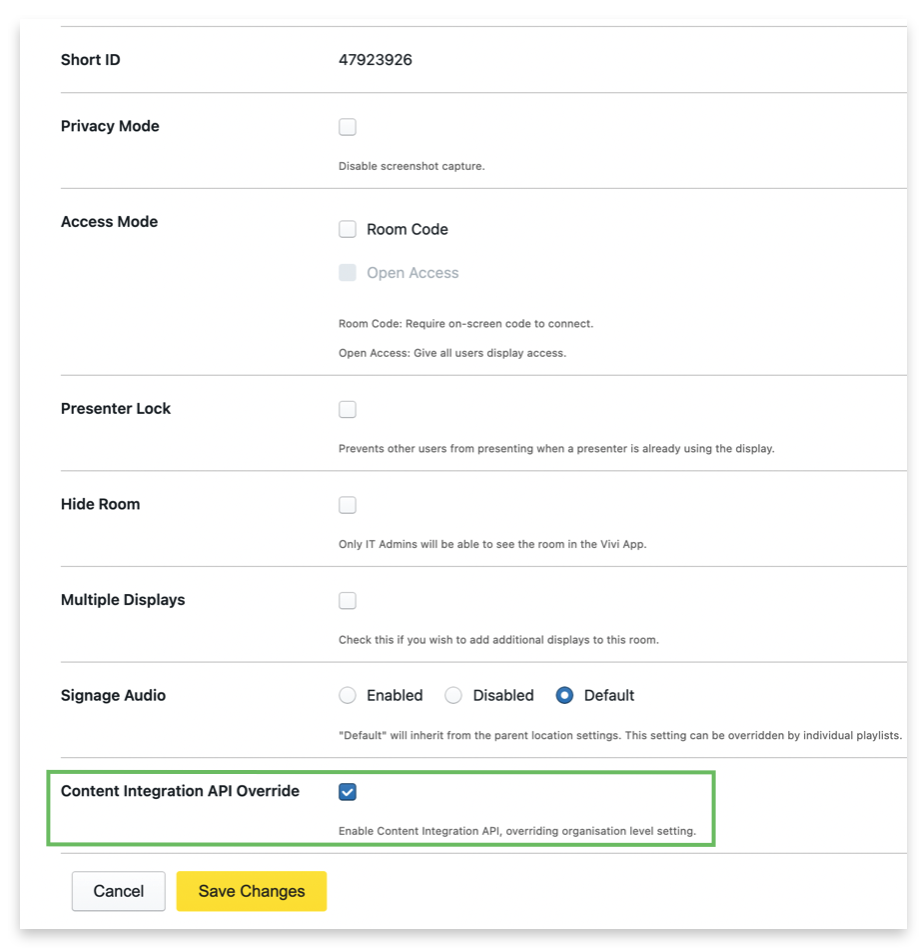Image resolution: width=922 pixels, height=948 pixels.
Task: Choose Default Signage Audio radio button
Action: tap(564, 695)
